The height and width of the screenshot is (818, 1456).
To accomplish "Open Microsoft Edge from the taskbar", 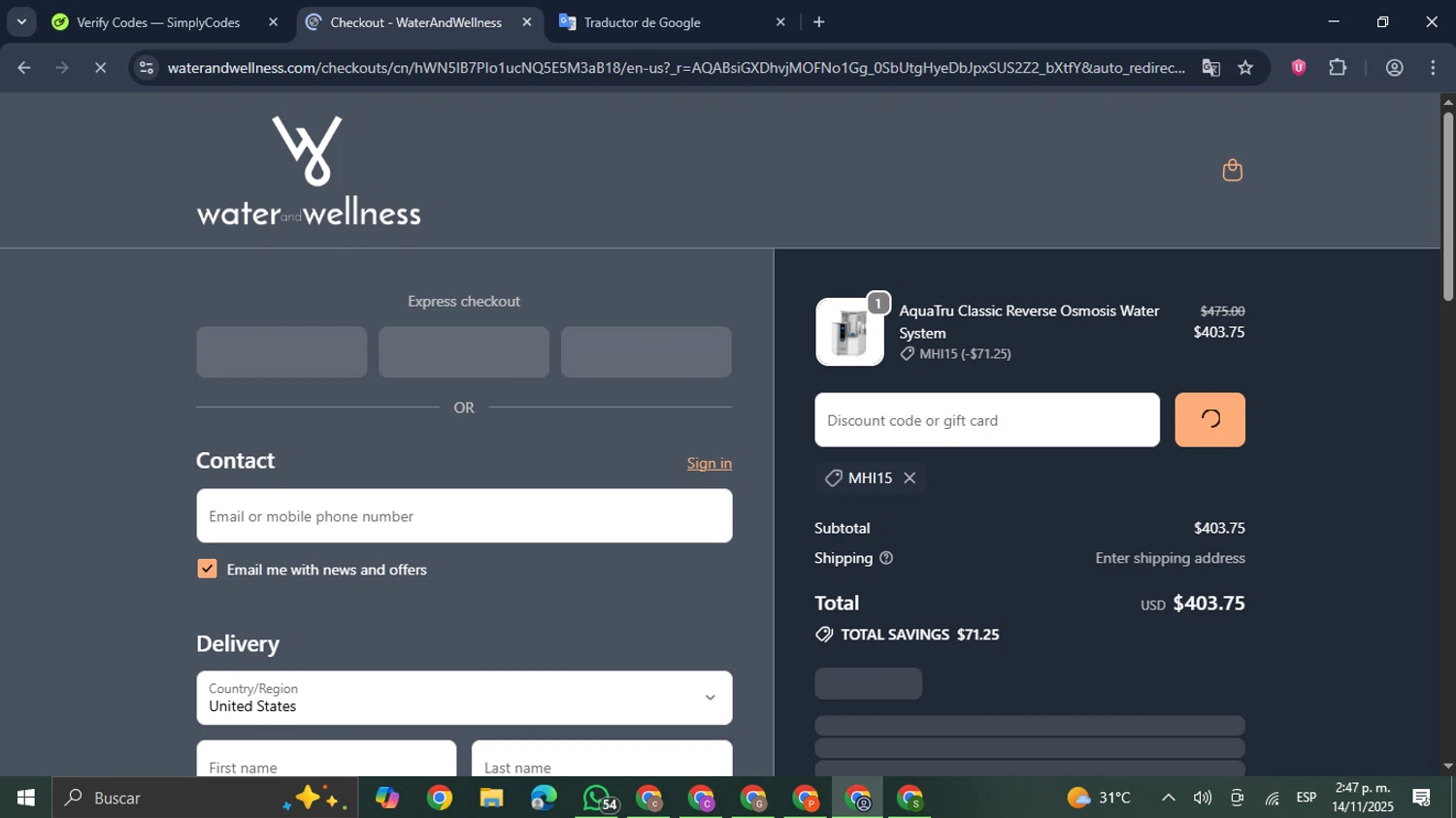I will coord(544,798).
